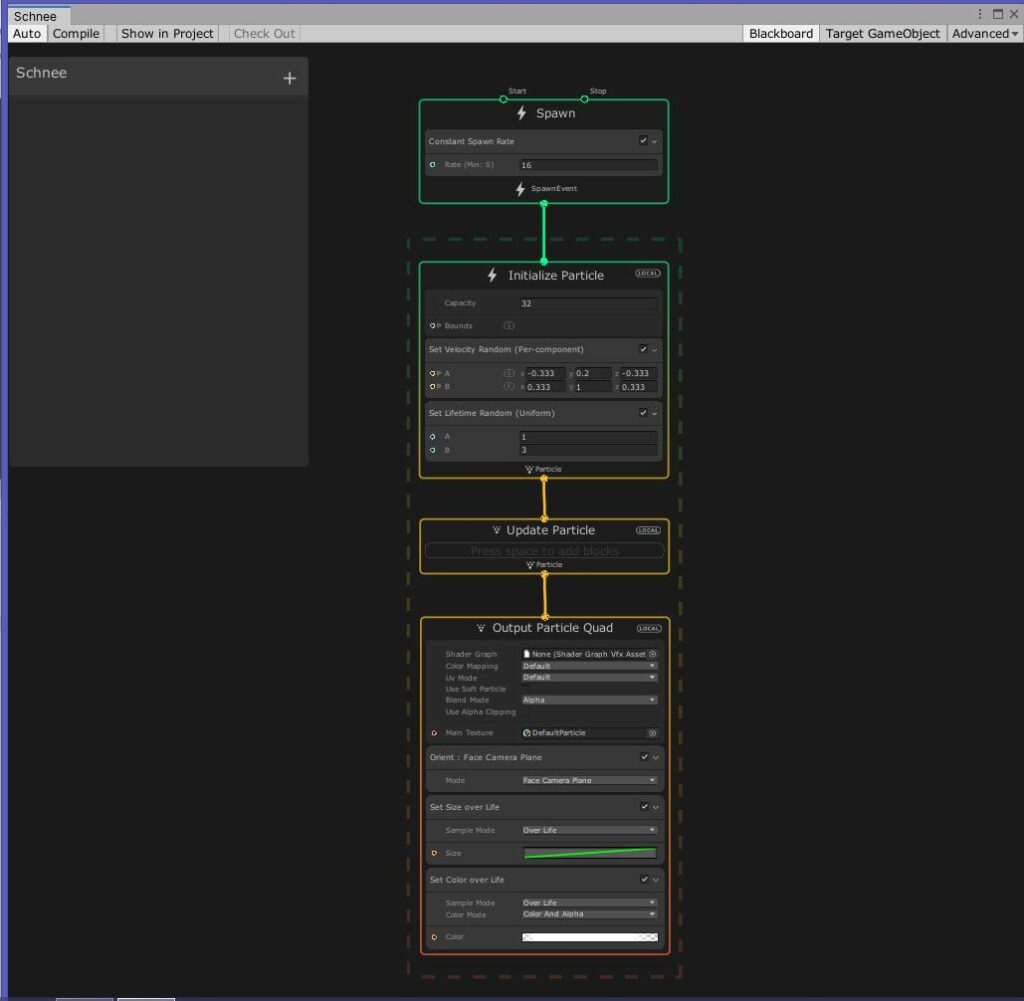The height and width of the screenshot is (1001, 1024).
Task: Toggle the Blackboard panel button
Action: coord(781,33)
